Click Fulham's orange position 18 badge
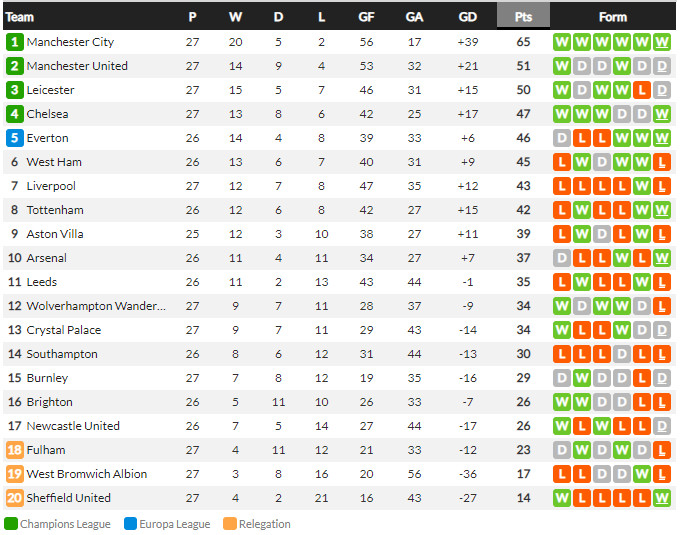The width and height of the screenshot is (689, 535). tap(14, 450)
